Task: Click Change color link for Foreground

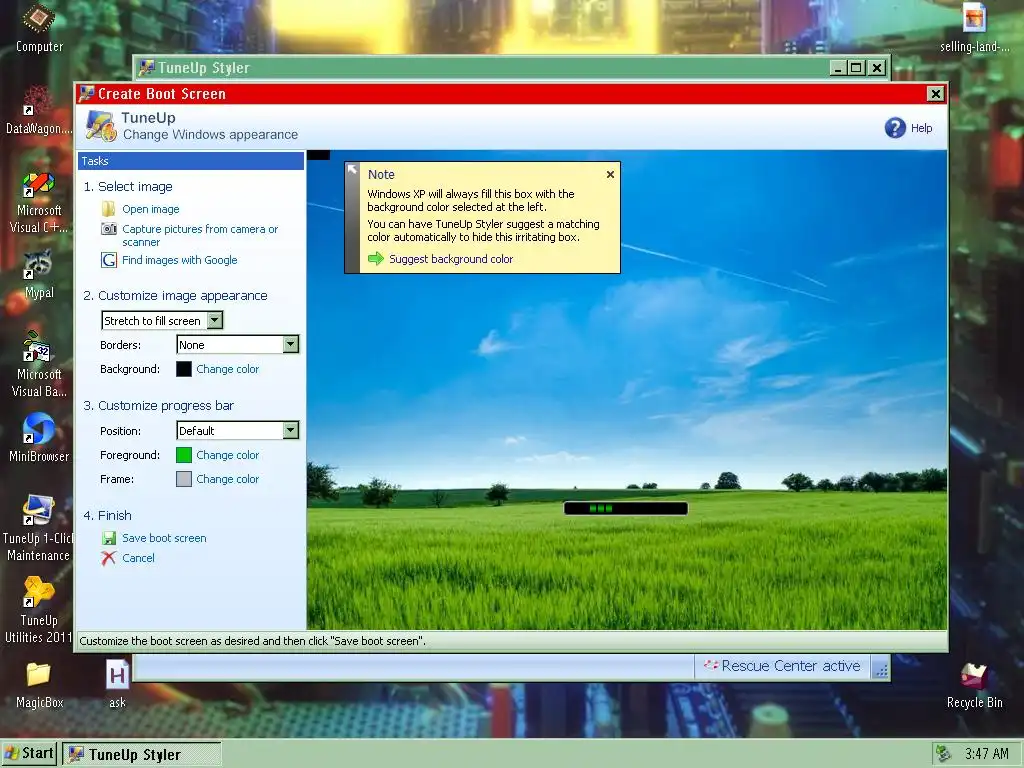Action: 227,455
